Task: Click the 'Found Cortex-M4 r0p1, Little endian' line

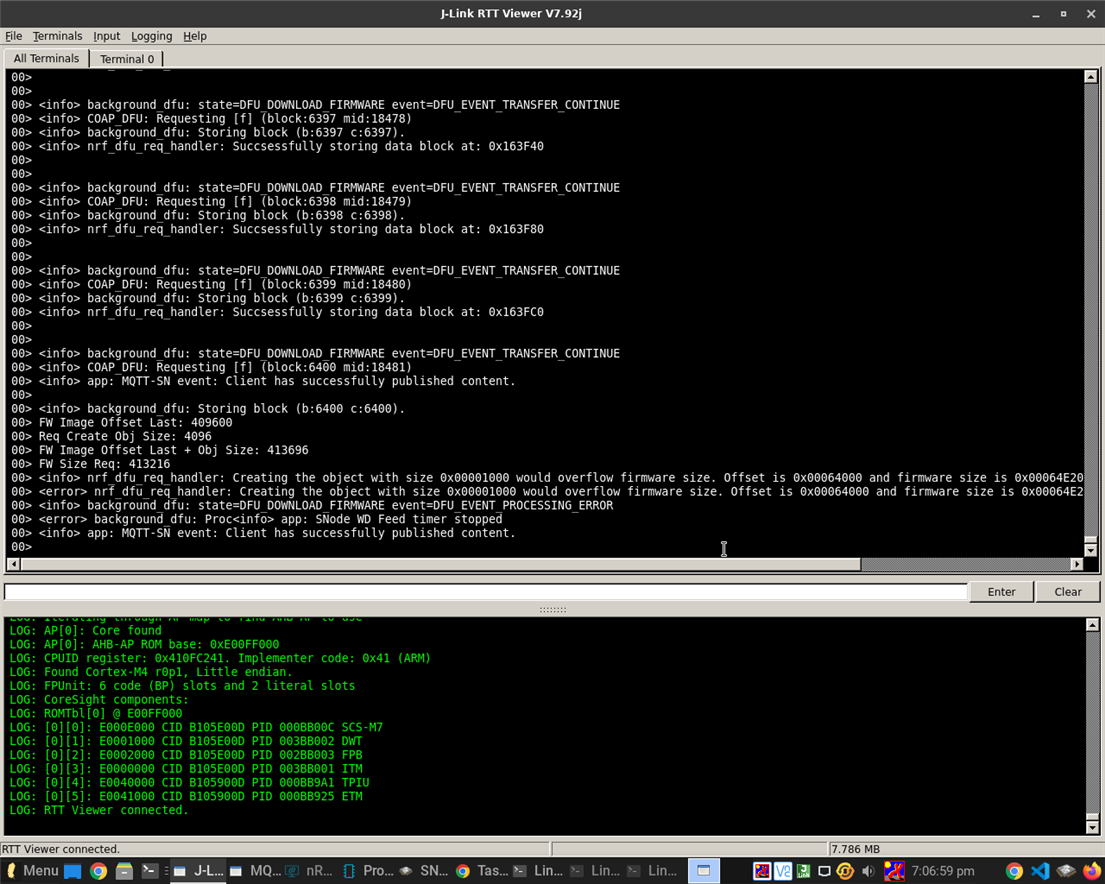Action: pos(150,672)
